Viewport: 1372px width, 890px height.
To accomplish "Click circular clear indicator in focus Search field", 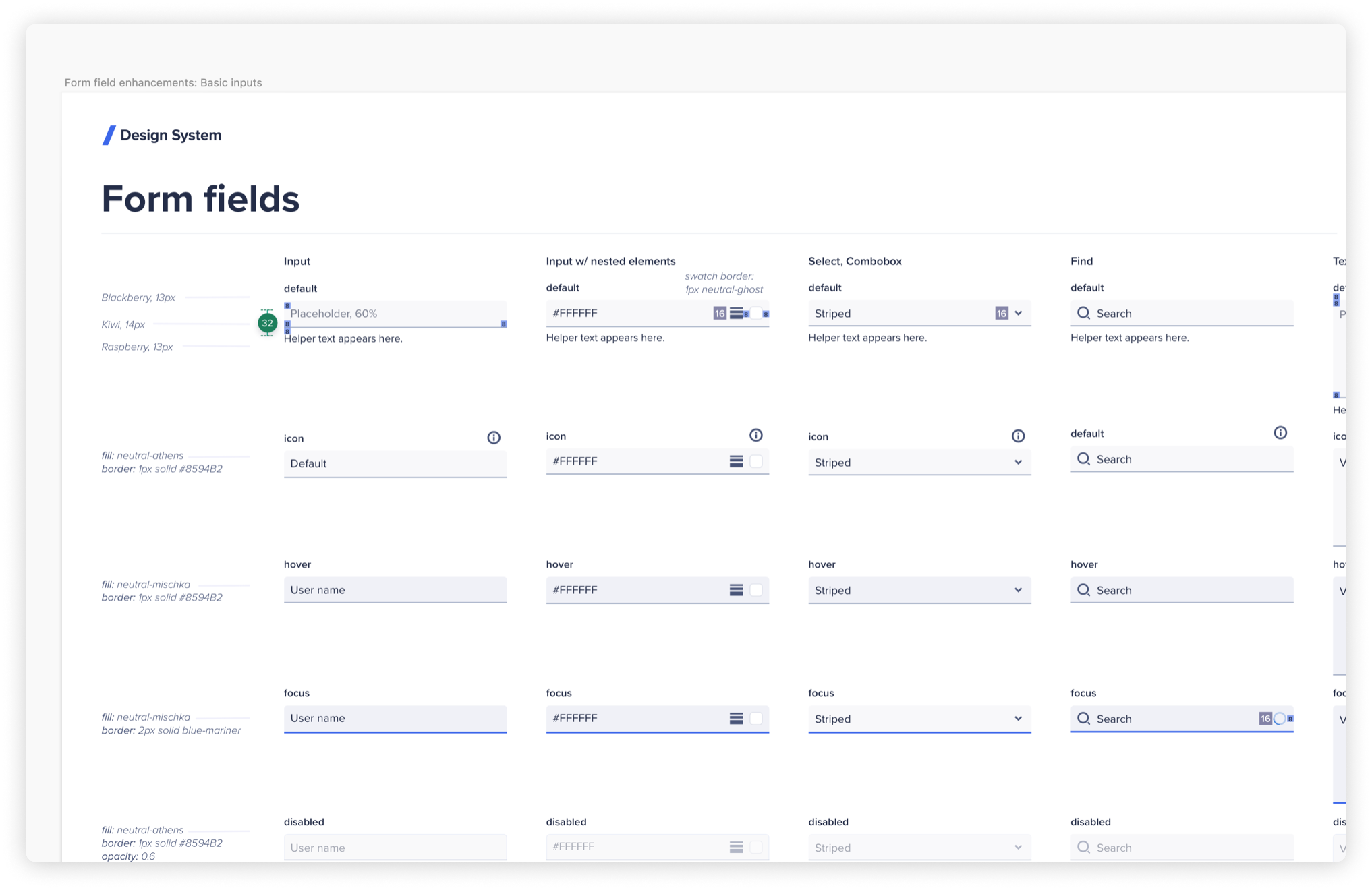I will coord(1279,718).
